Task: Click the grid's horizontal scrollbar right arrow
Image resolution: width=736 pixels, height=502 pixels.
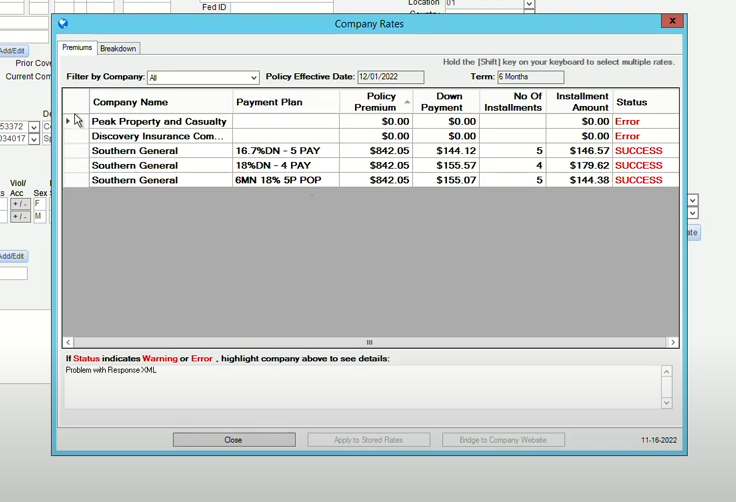Action: click(x=673, y=342)
